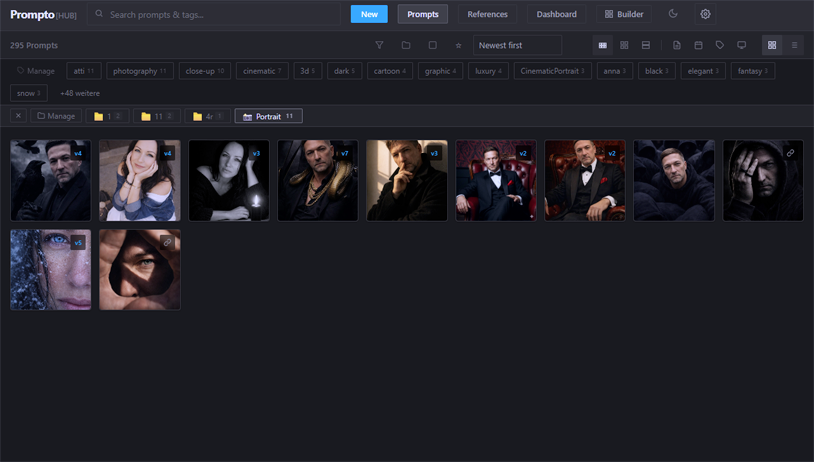Image resolution: width=814 pixels, height=462 pixels.
Task: Expand the +48 weitere tags
Action: coord(78,93)
